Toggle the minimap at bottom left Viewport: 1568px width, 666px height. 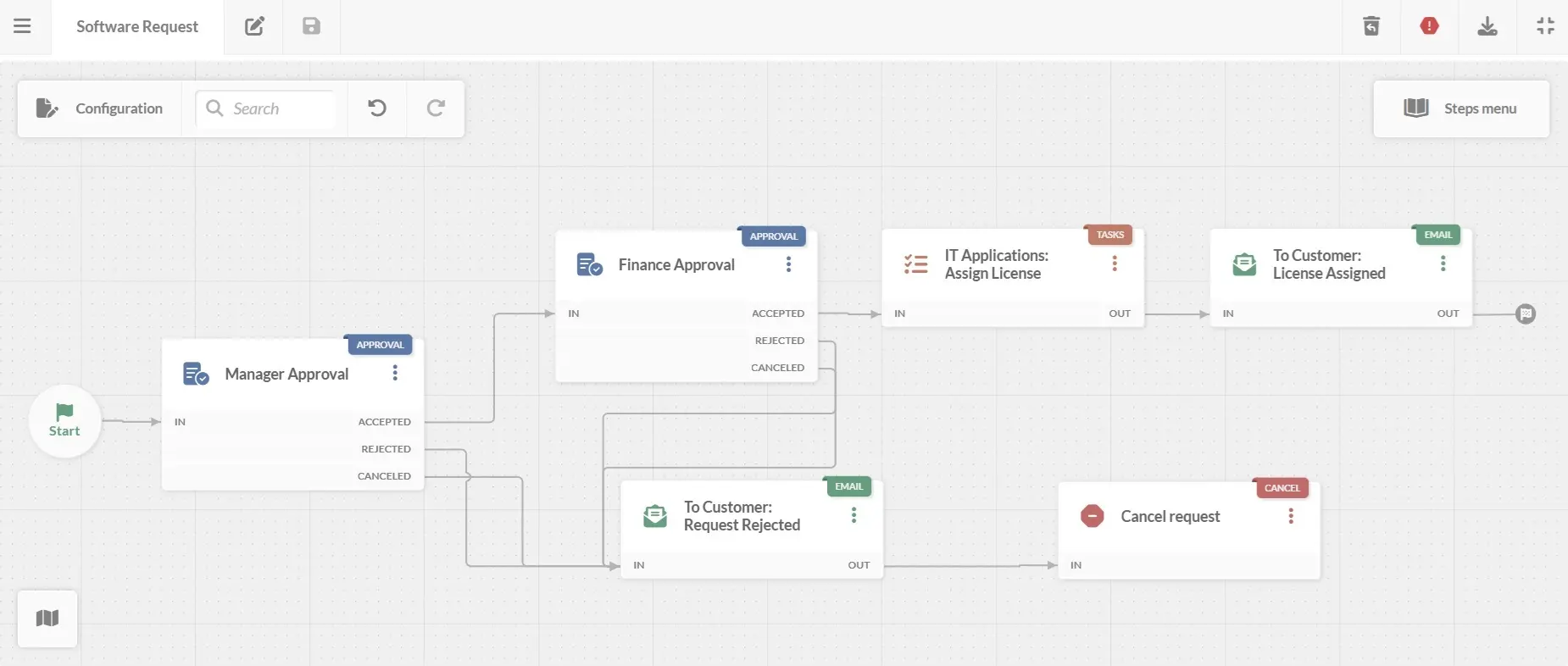(47, 619)
